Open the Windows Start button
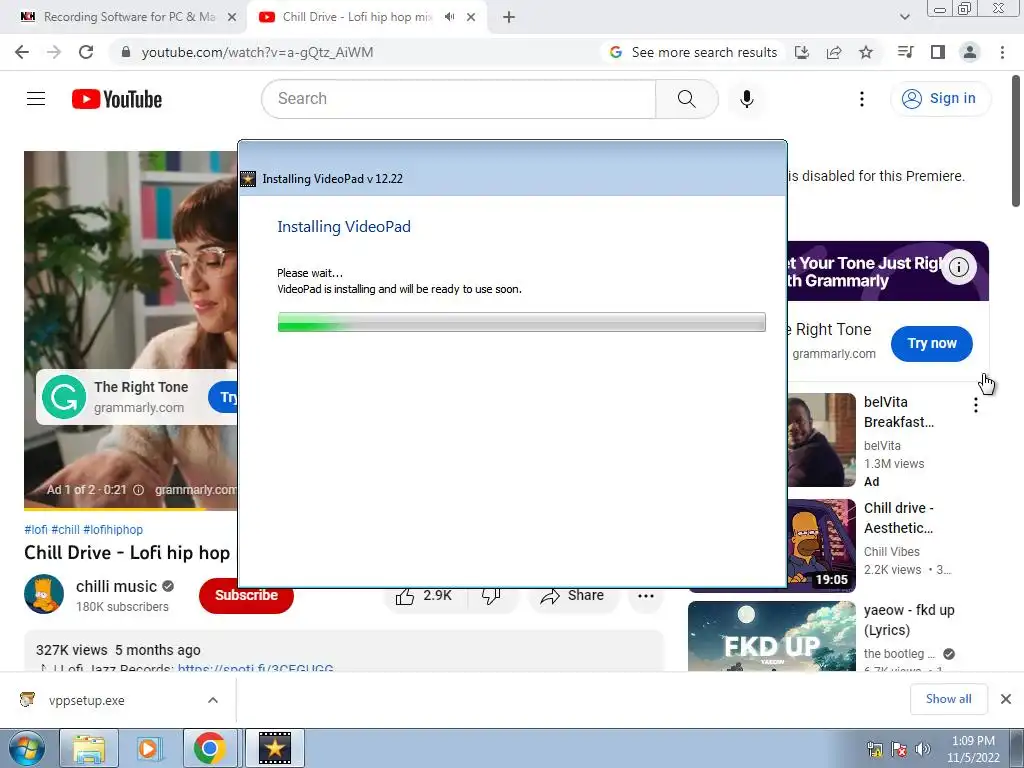This screenshot has height=768, width=1024. (x=26, y=748)
